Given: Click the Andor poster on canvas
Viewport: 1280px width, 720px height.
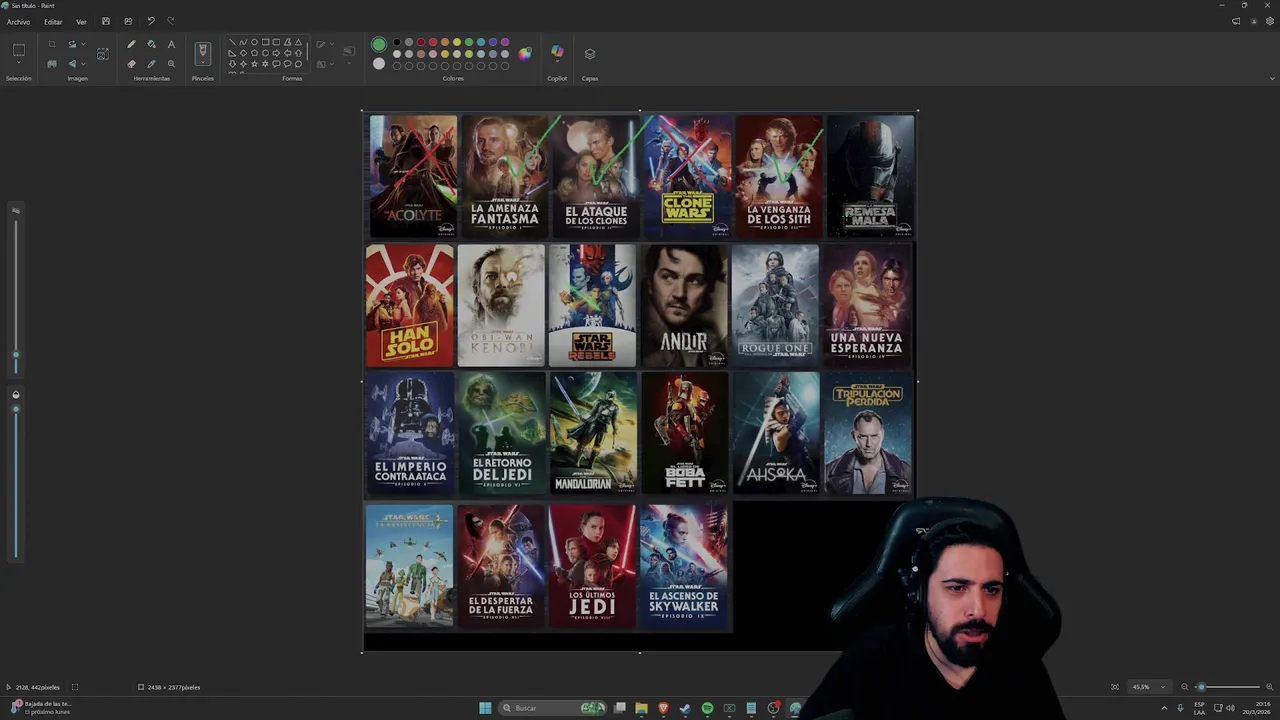Looking at the screenshot, I should [x=684, y=305].
